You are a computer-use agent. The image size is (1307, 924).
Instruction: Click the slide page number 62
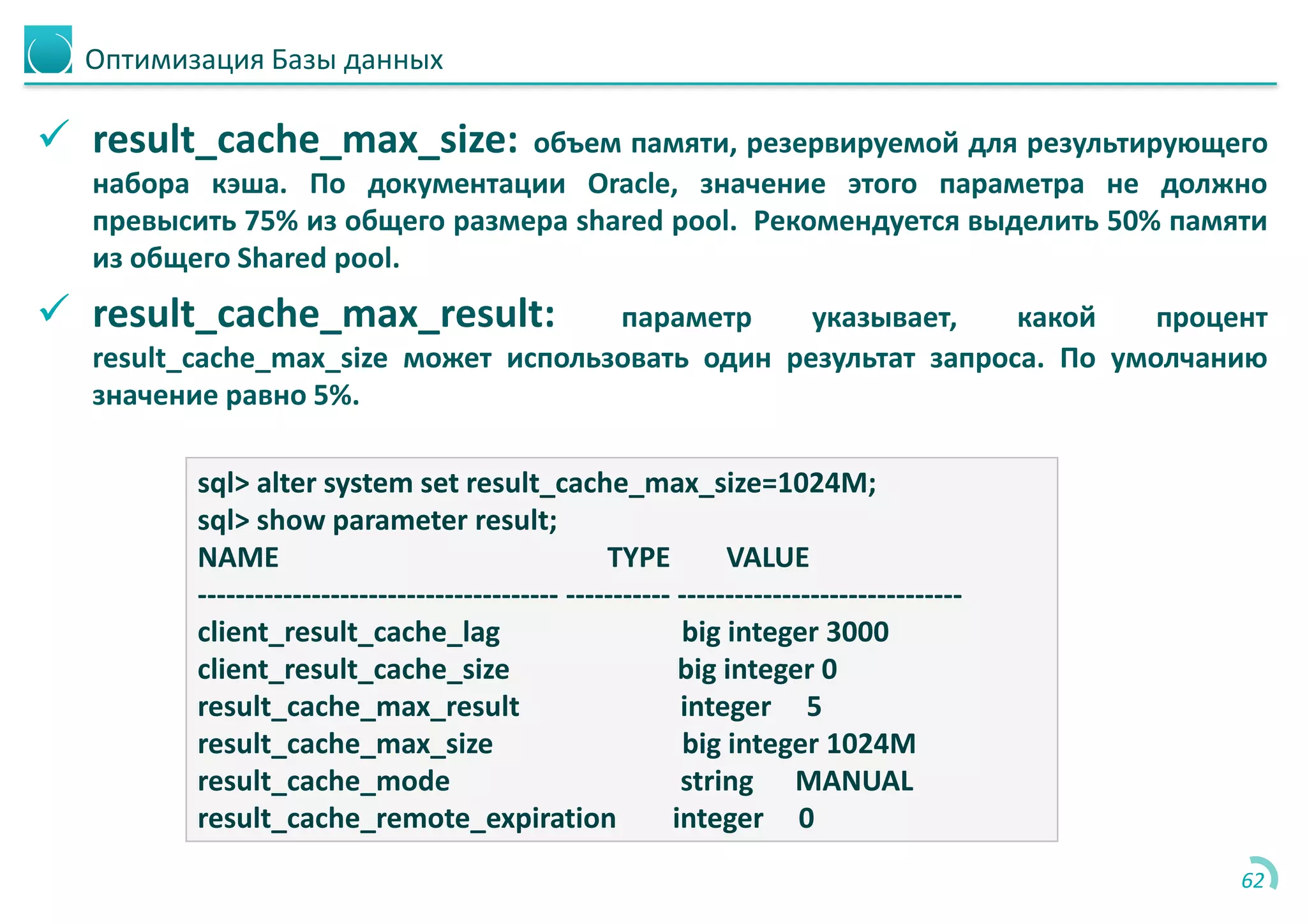(x=1253, y=881)
